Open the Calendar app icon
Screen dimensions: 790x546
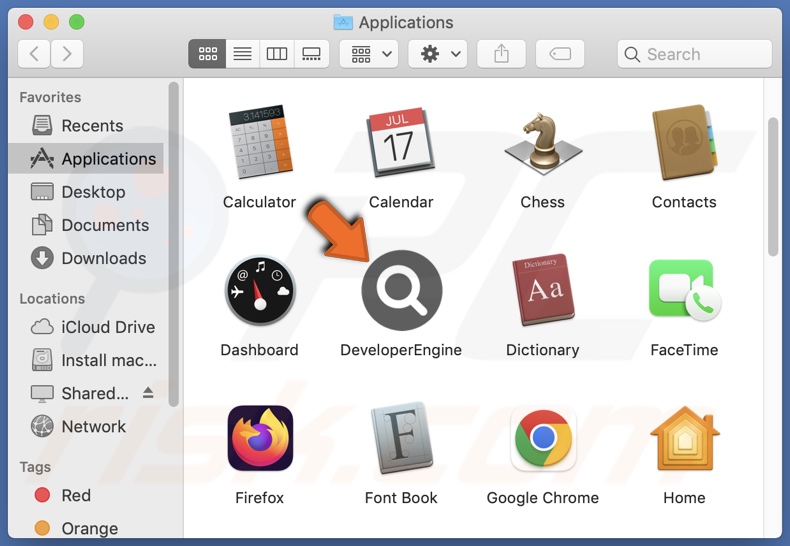(x=401, y=142)
